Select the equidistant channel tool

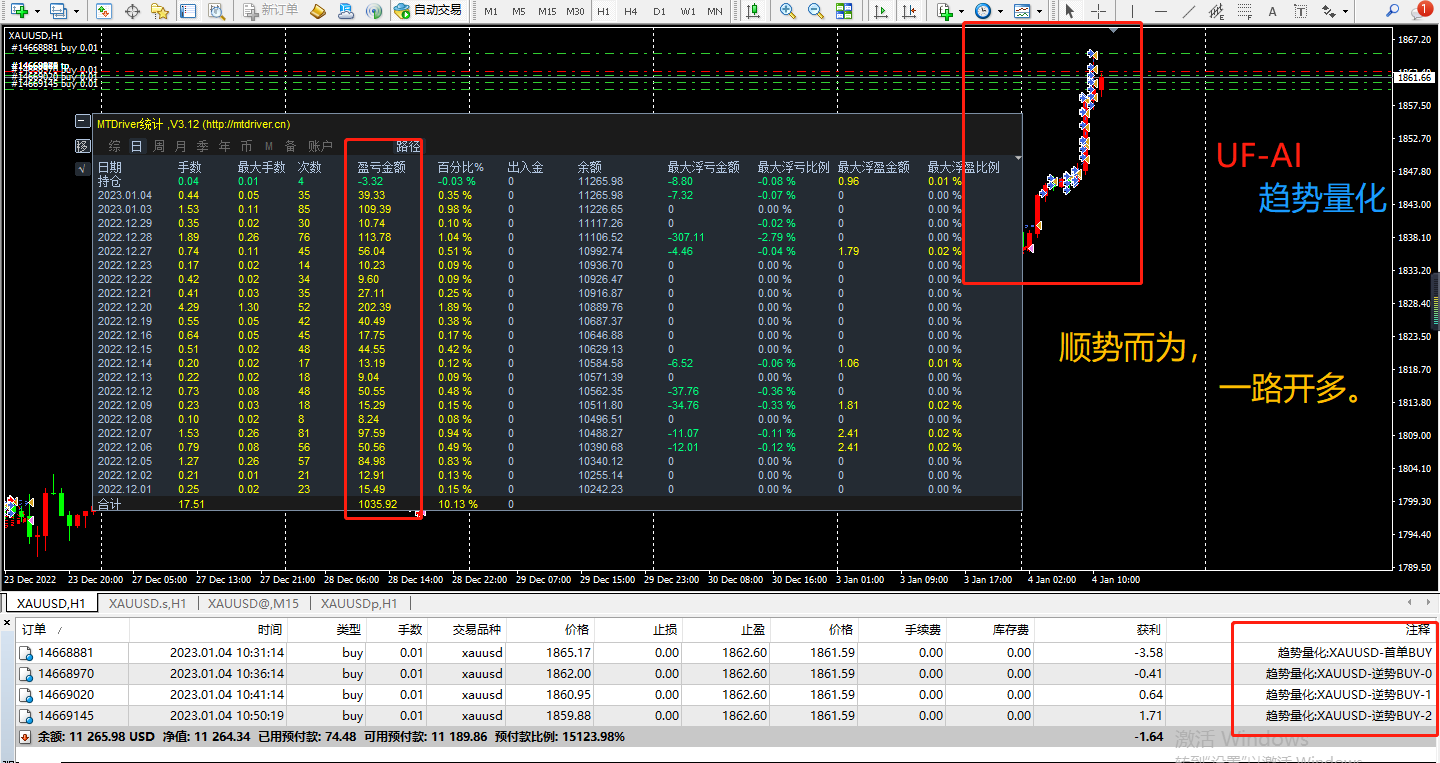(1216, 11)
